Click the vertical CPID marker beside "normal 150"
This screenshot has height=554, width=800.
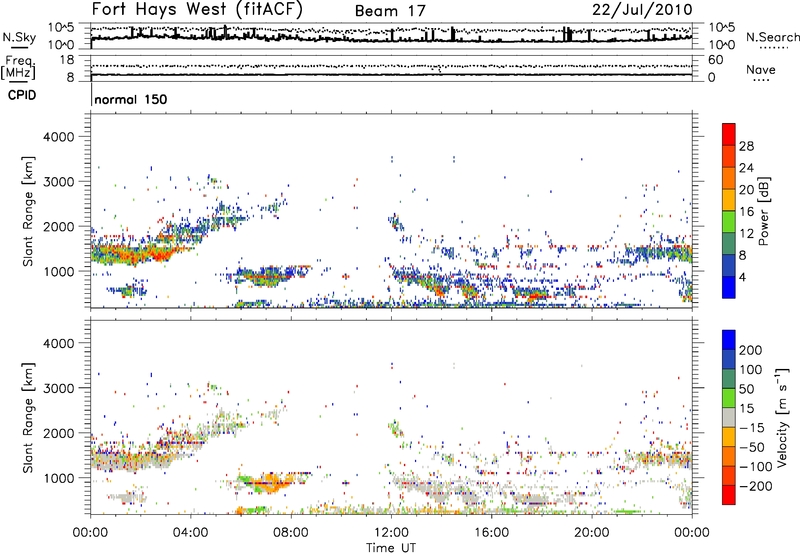point(91,95)
